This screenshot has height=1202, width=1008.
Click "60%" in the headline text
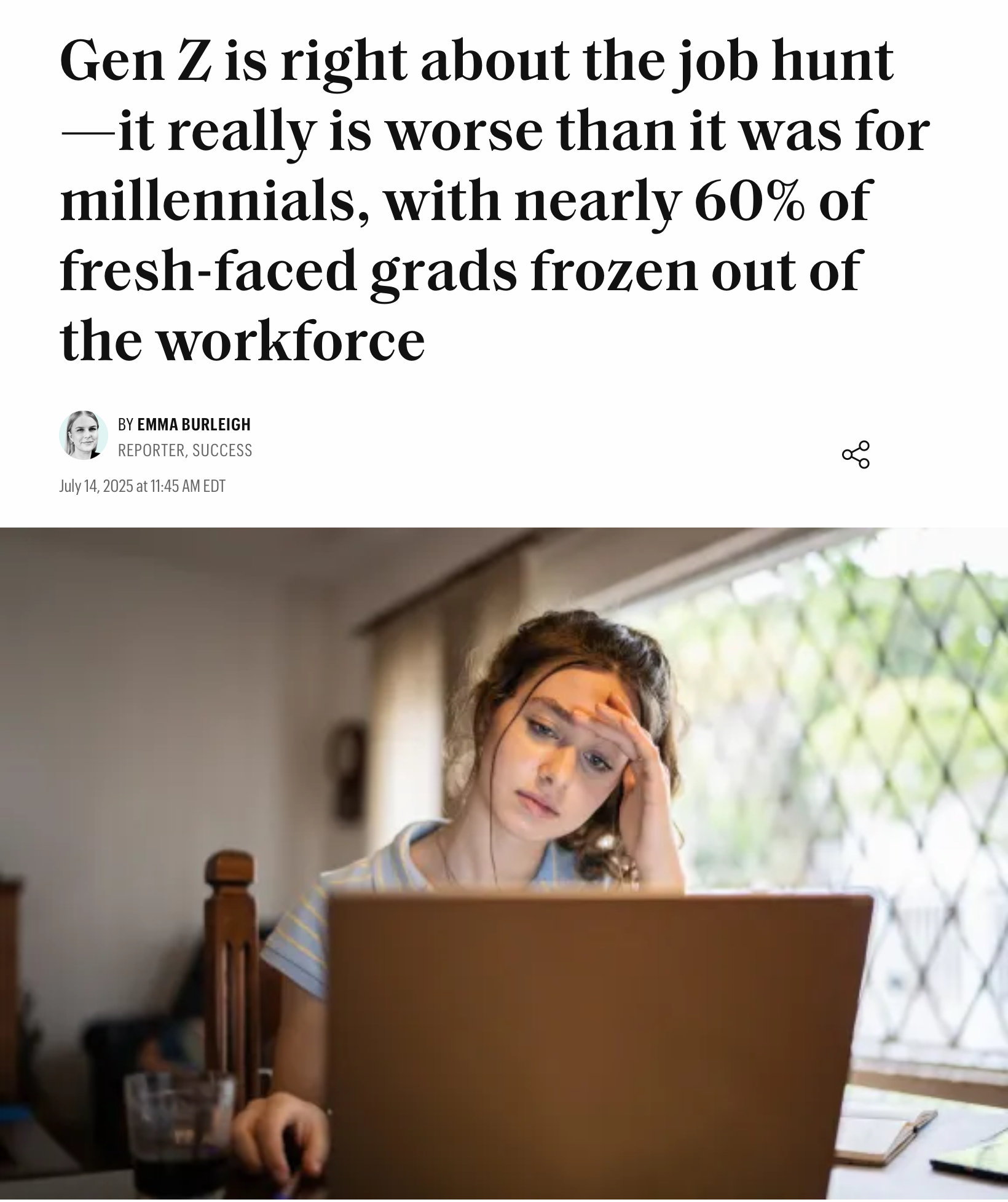(749, 200)
